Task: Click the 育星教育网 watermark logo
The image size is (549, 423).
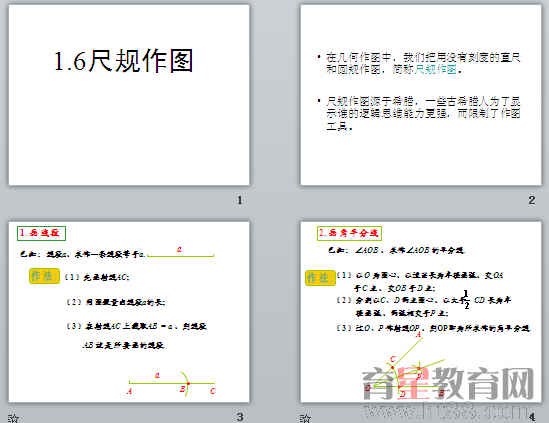Action: pos(448,384)
